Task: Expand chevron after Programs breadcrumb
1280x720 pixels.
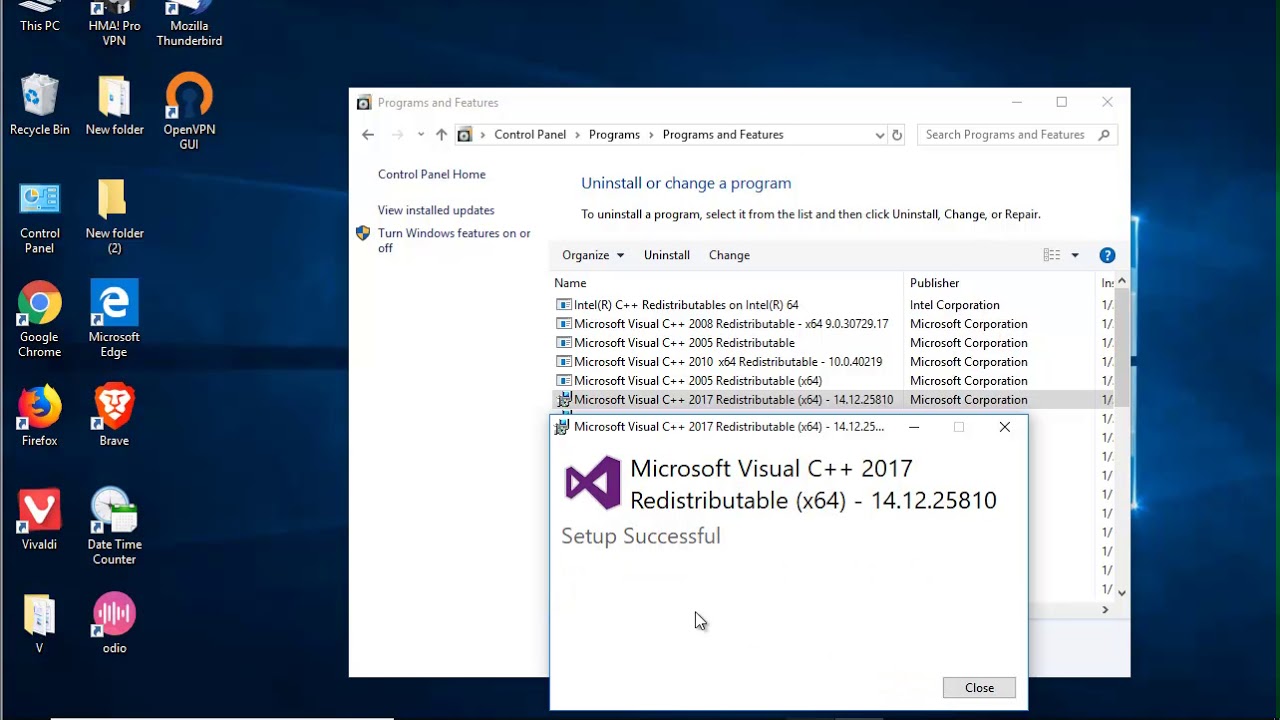Action: [651, 135]
